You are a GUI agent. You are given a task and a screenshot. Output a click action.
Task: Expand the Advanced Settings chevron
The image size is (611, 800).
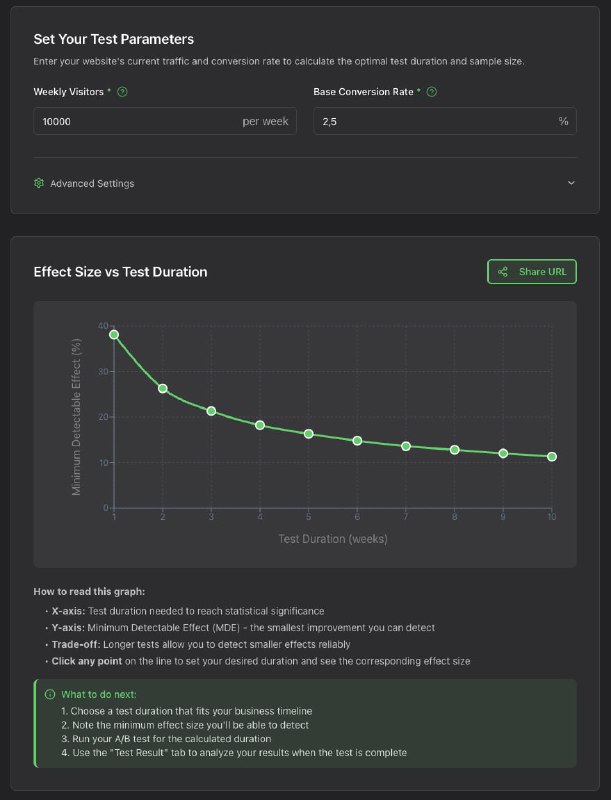point(571,183)
